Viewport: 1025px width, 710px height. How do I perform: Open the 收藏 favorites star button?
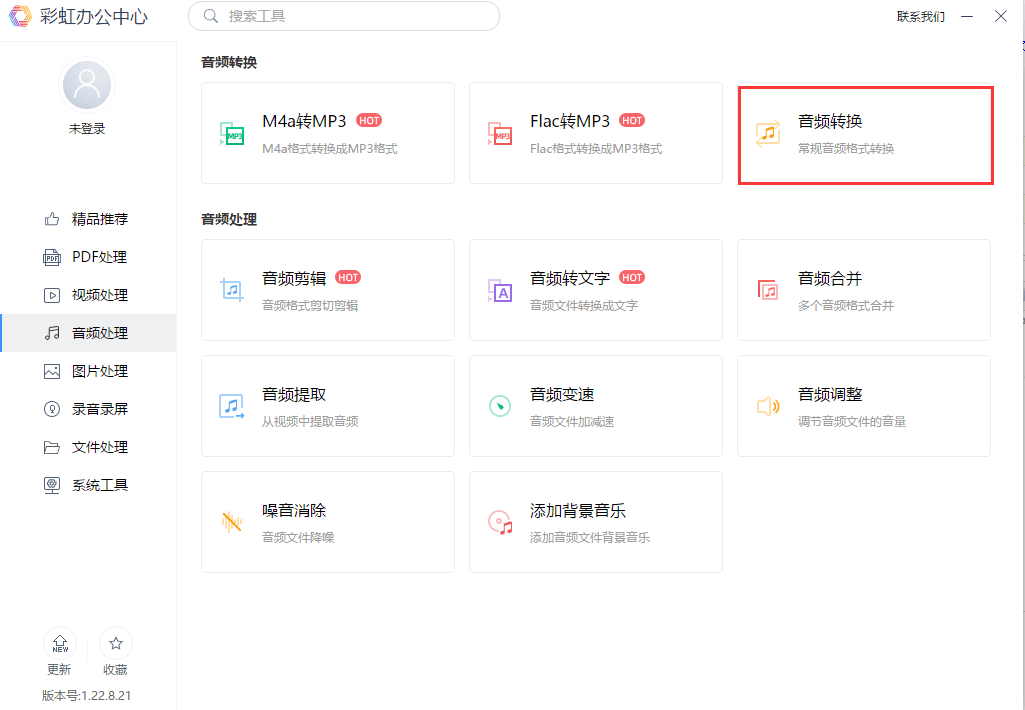[x=116, y=652]
